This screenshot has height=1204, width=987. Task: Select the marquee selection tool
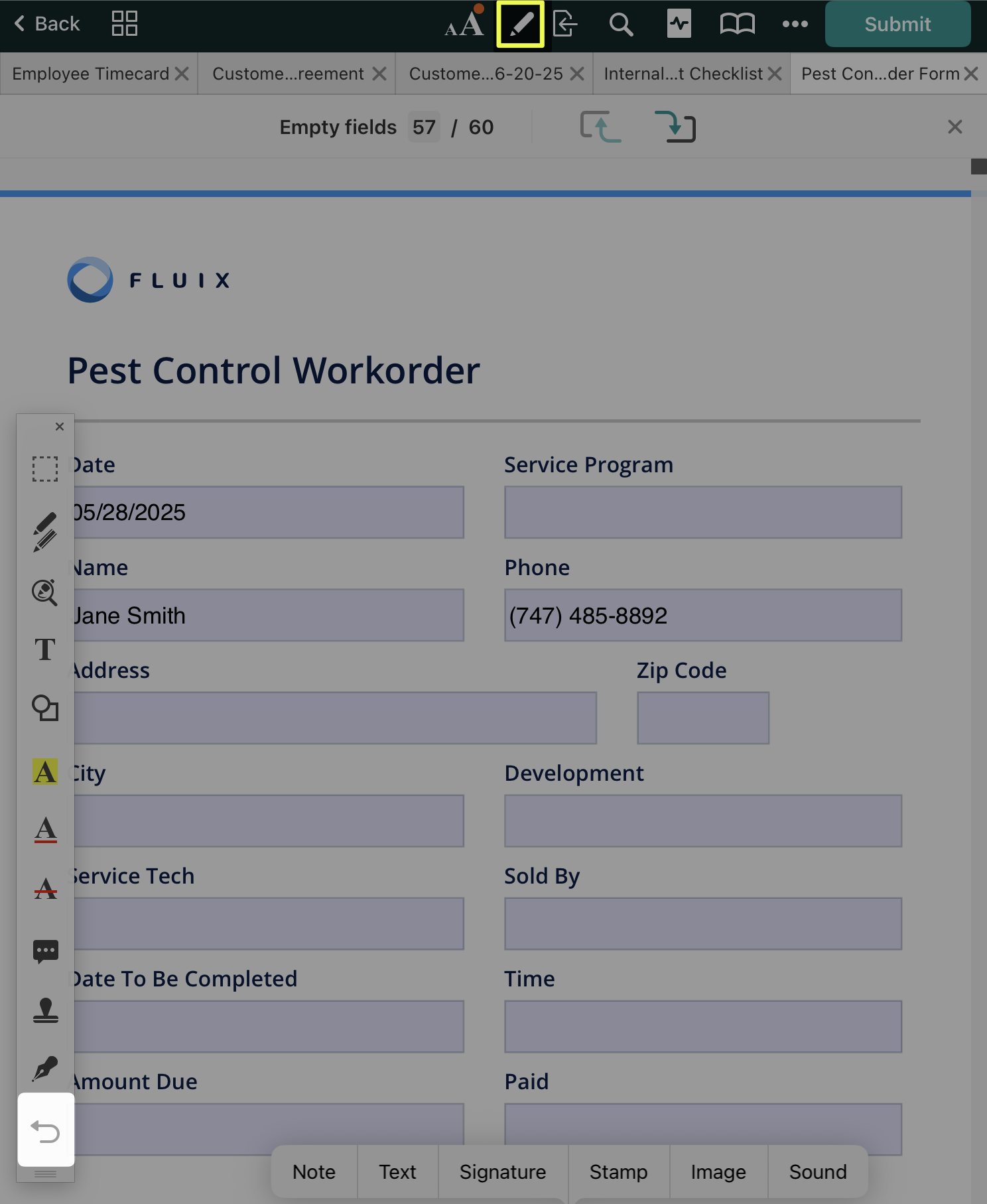[45, 469]
